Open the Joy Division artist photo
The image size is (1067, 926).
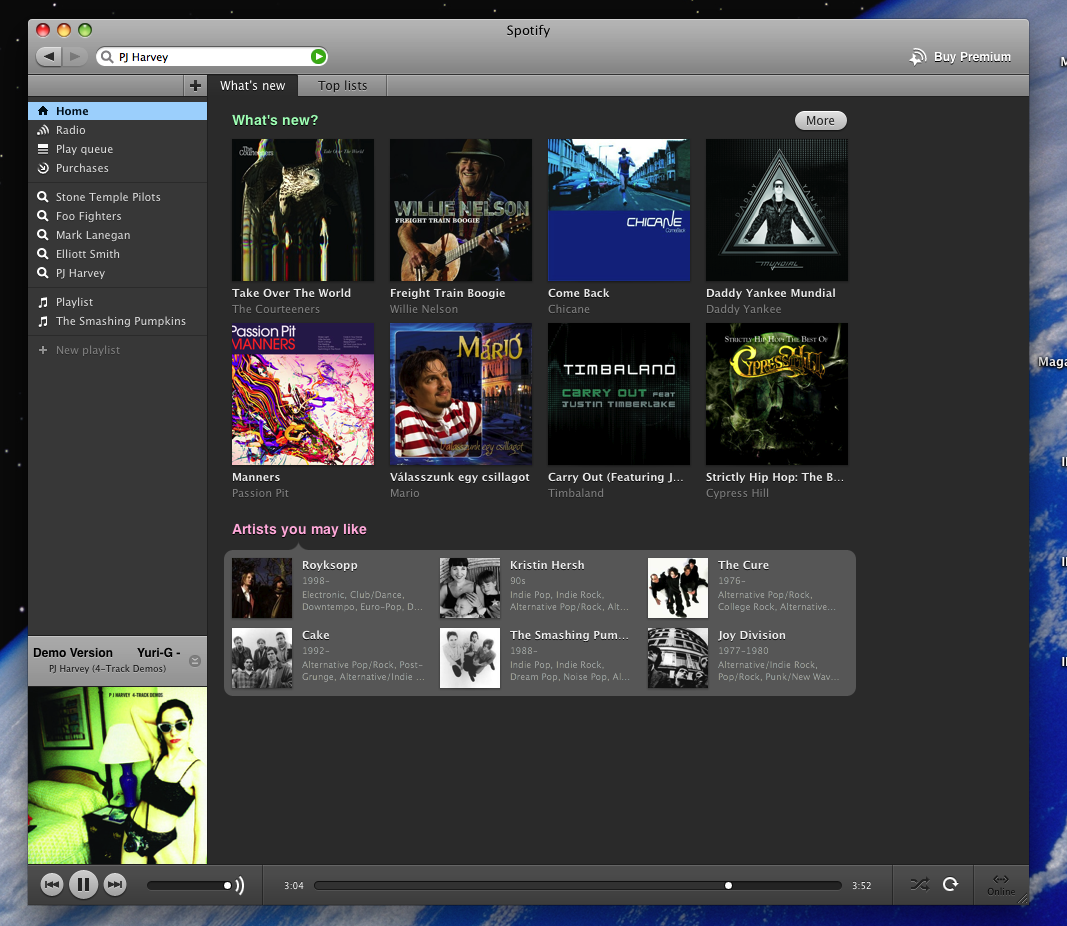(678, 658)
